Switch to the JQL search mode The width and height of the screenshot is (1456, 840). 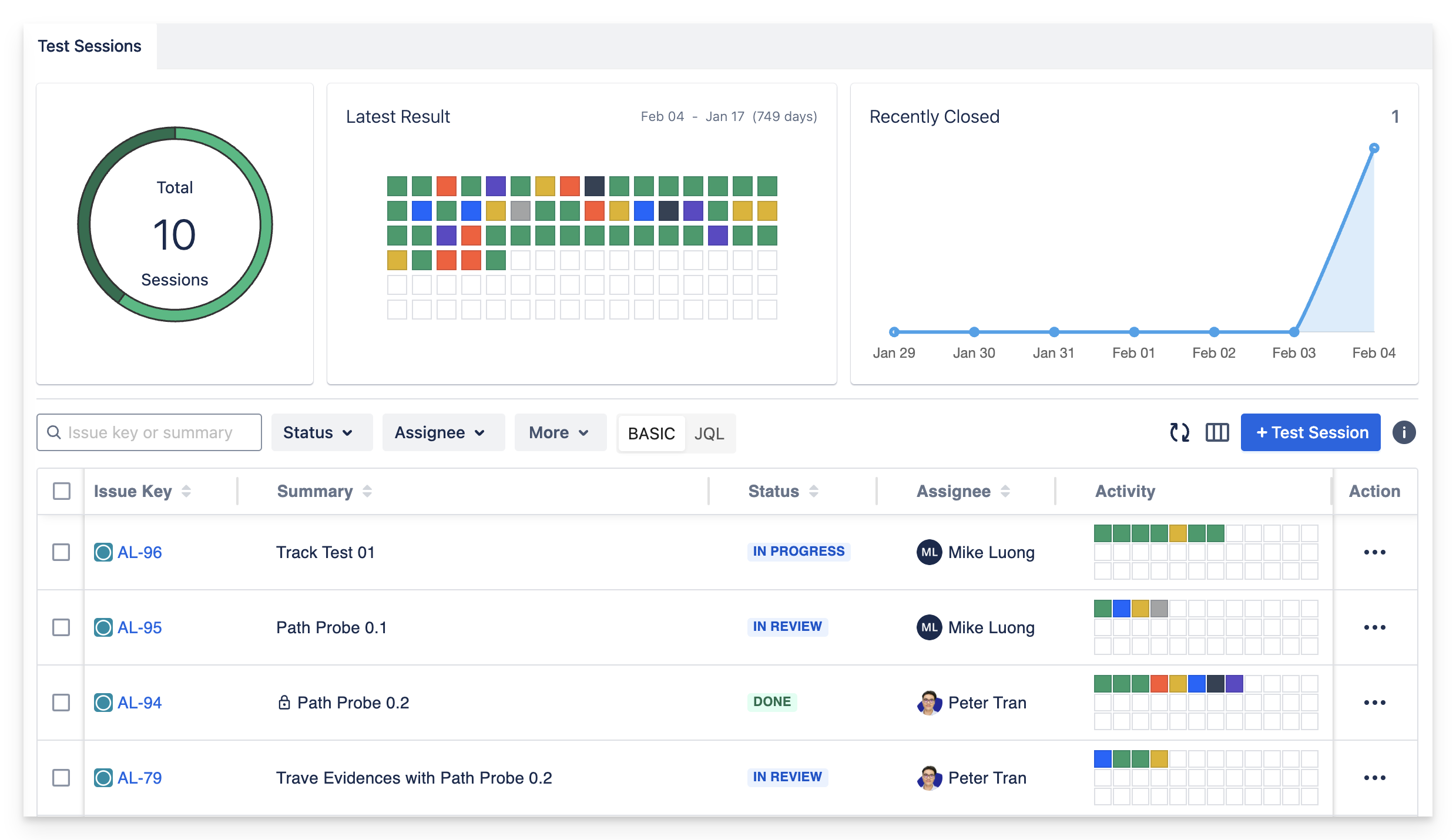[709, 434]
